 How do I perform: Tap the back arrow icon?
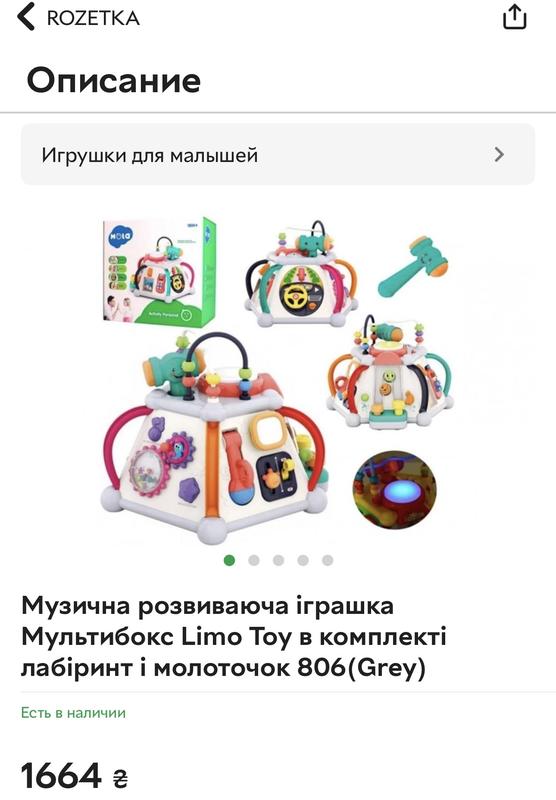[x=26, y=16]
